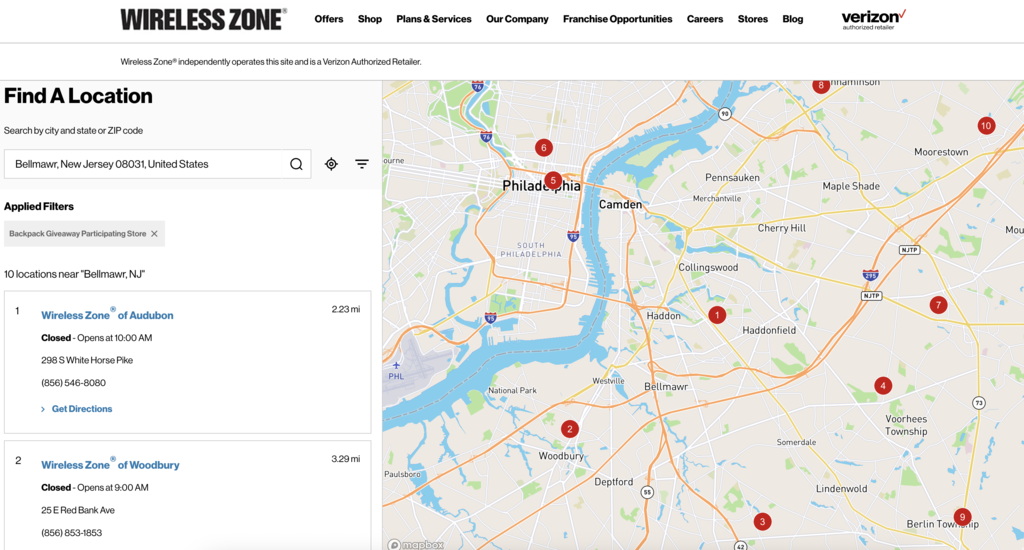
Task: Click address 298 S White Horse Pike
Action: coord(87,360)
